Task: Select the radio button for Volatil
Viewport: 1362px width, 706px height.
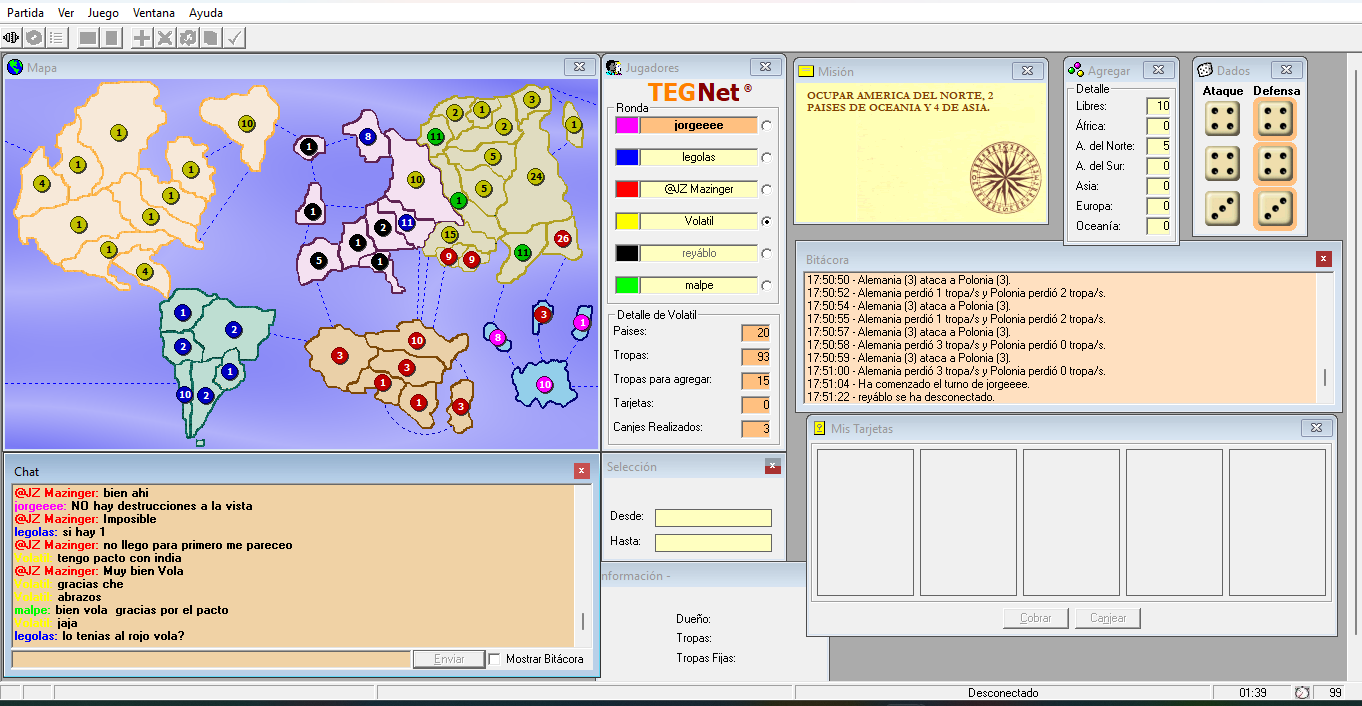Action: click(x=767, y=221)
